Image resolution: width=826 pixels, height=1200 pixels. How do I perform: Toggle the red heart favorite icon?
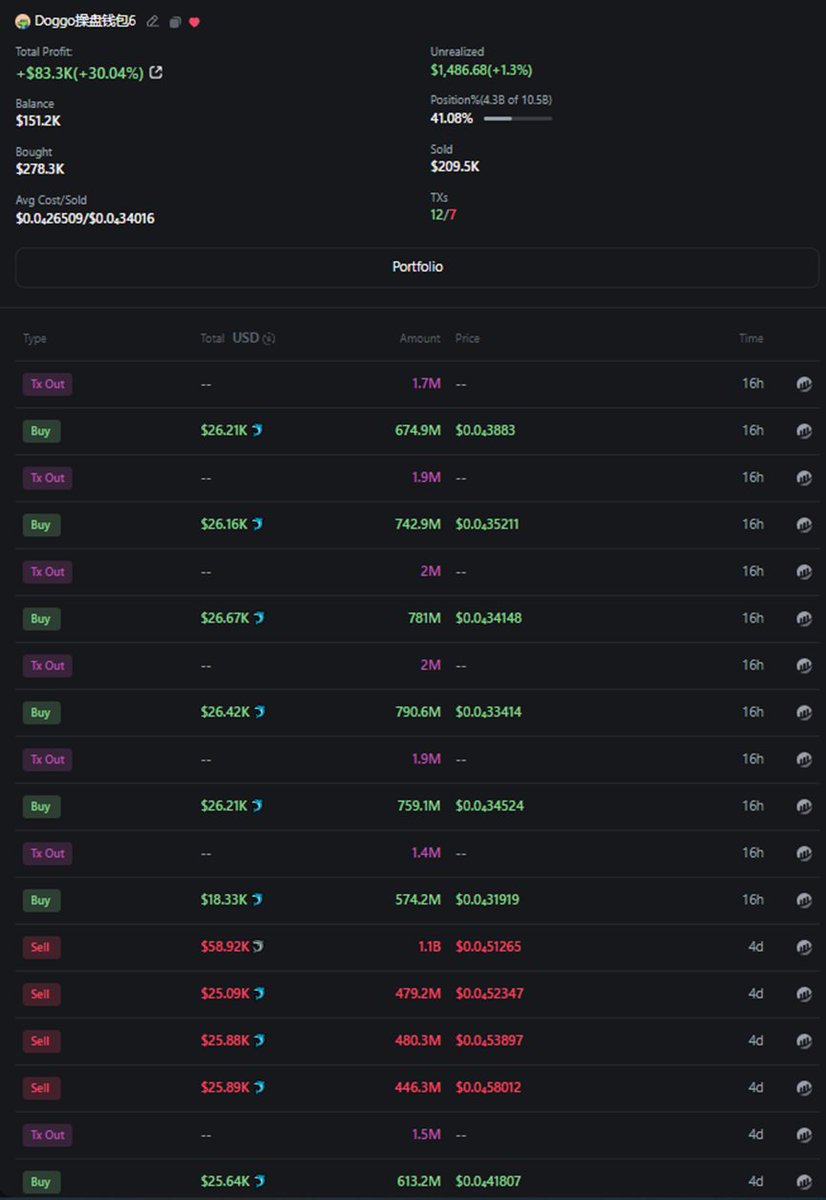[194, 21]
